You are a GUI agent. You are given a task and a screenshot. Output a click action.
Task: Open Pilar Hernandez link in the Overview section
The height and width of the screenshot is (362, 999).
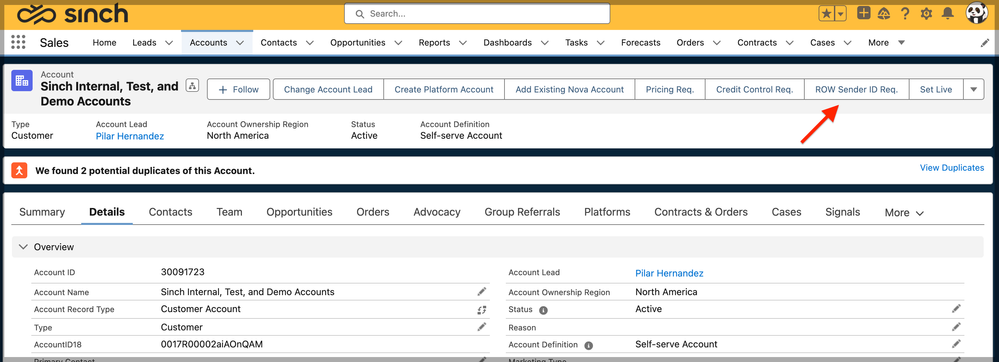click(669, 273)
